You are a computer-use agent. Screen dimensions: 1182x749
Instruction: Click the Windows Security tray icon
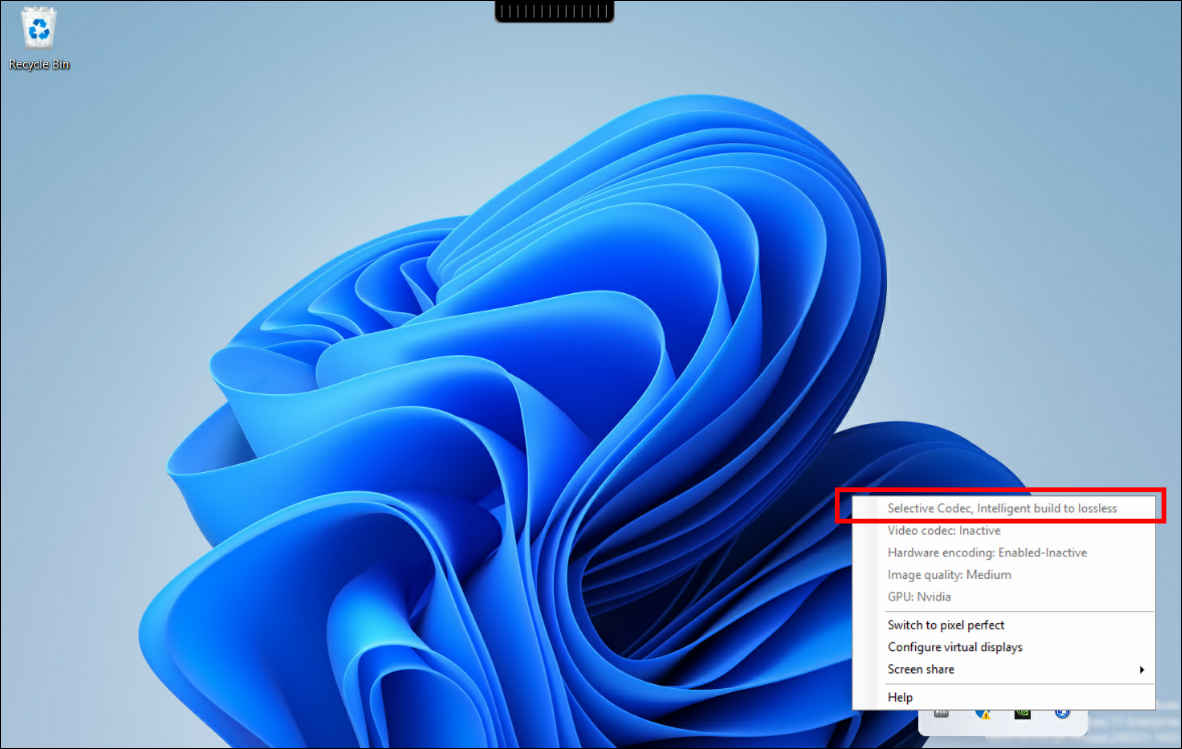click(982, 714)
